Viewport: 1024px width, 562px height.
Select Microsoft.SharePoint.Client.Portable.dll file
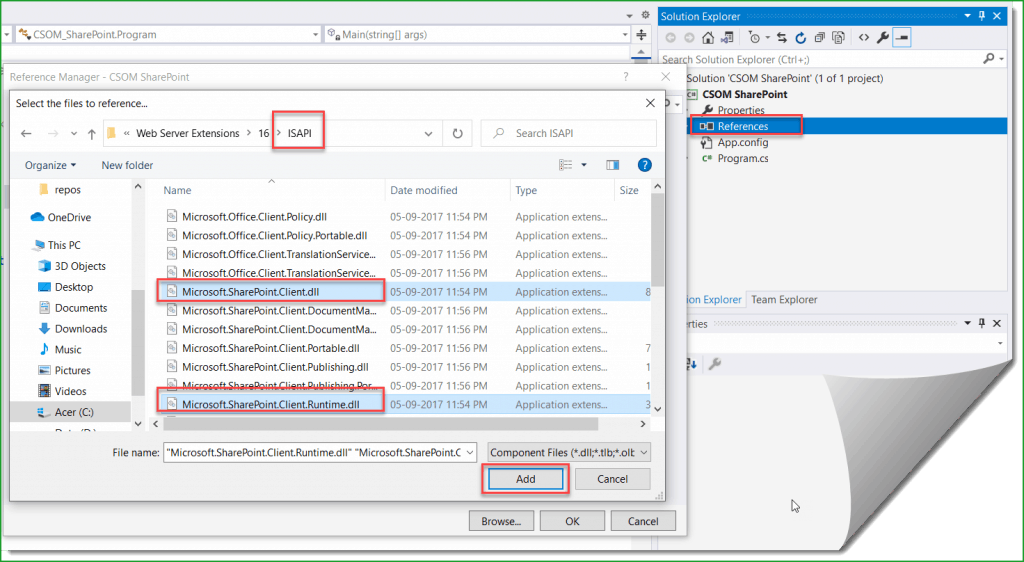pos(271,348)
